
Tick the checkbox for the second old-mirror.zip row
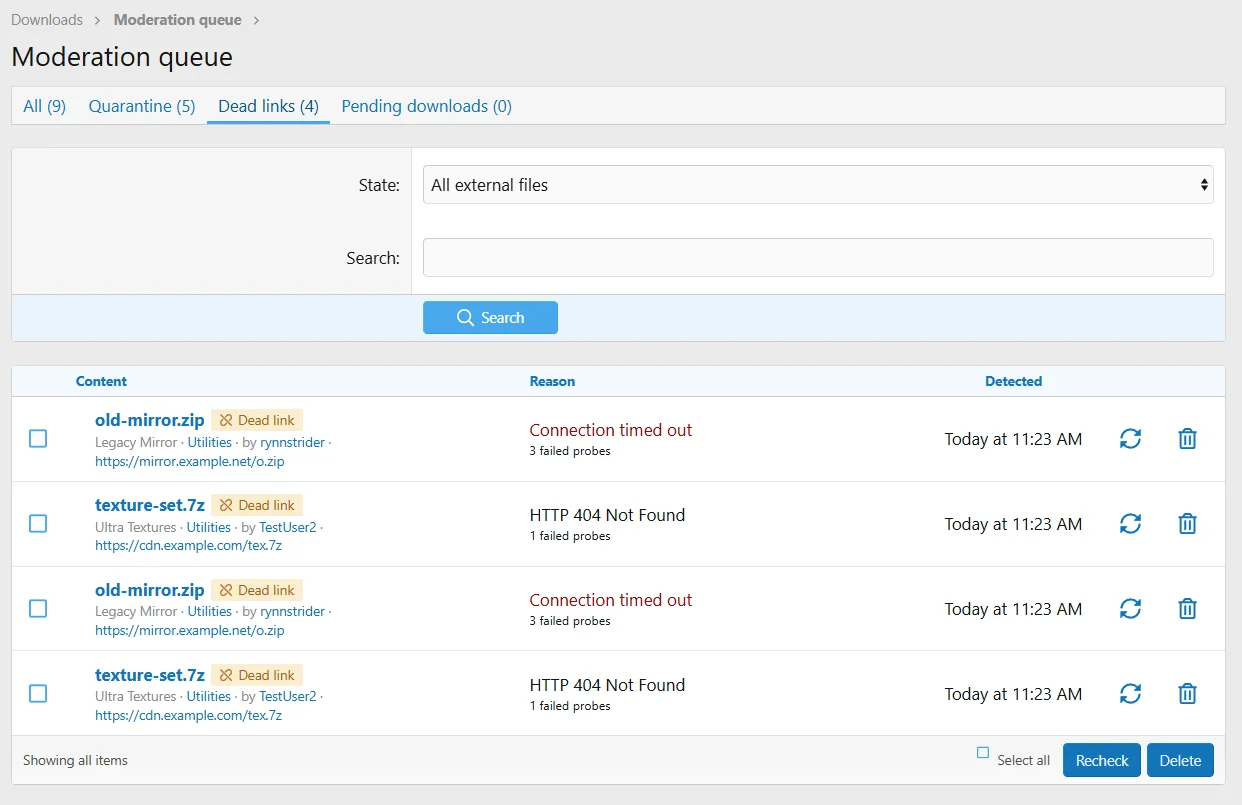[x=38, y=609]
